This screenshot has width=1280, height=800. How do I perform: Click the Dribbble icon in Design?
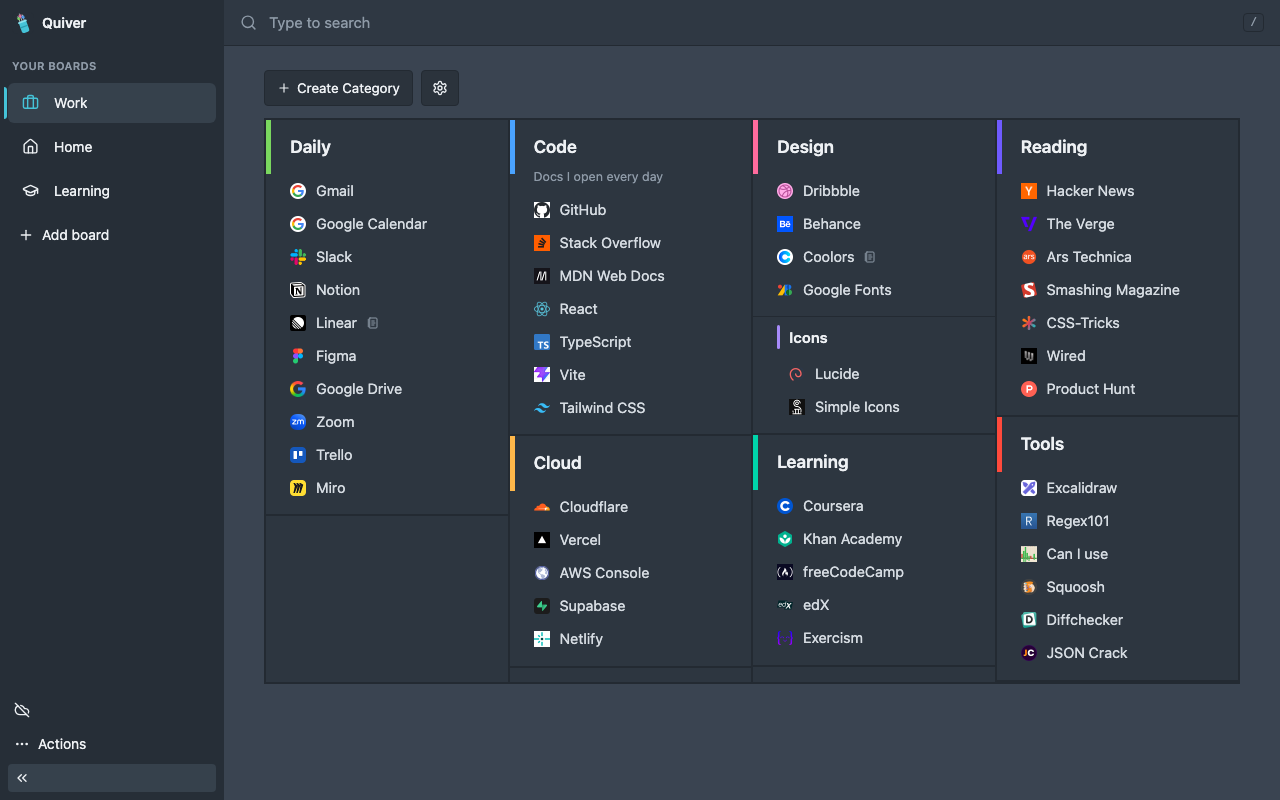[x=785, y=191]
